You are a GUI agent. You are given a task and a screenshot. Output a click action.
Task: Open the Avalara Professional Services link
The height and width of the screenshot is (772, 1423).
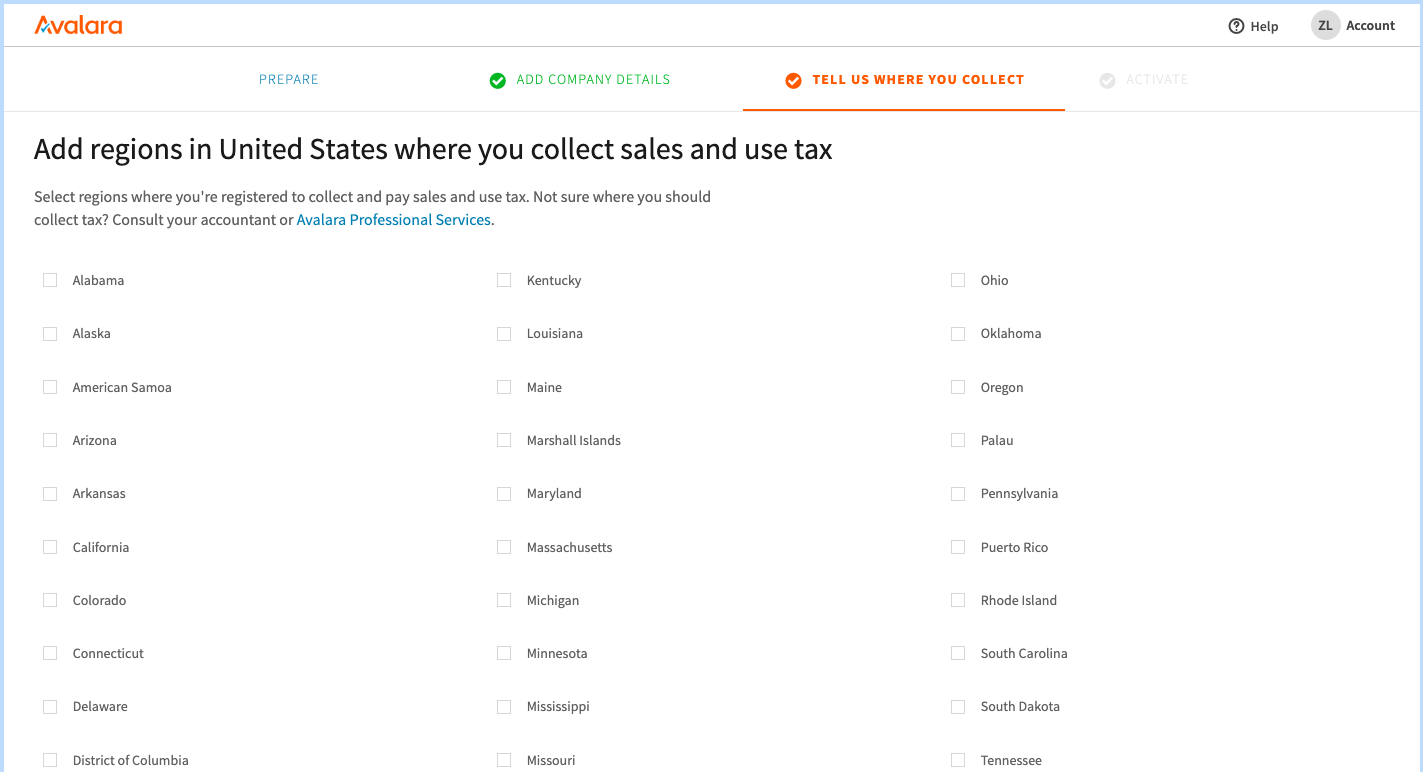coord(393,219)
